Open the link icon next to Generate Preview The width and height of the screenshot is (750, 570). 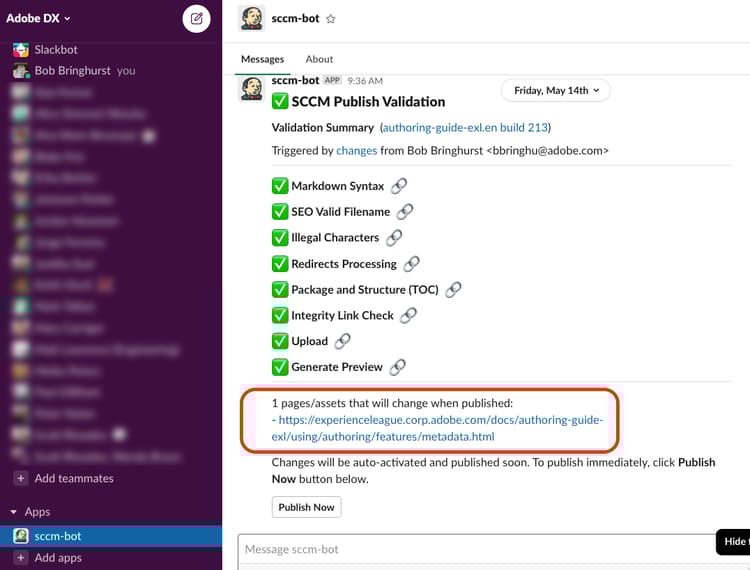point(397,367)
